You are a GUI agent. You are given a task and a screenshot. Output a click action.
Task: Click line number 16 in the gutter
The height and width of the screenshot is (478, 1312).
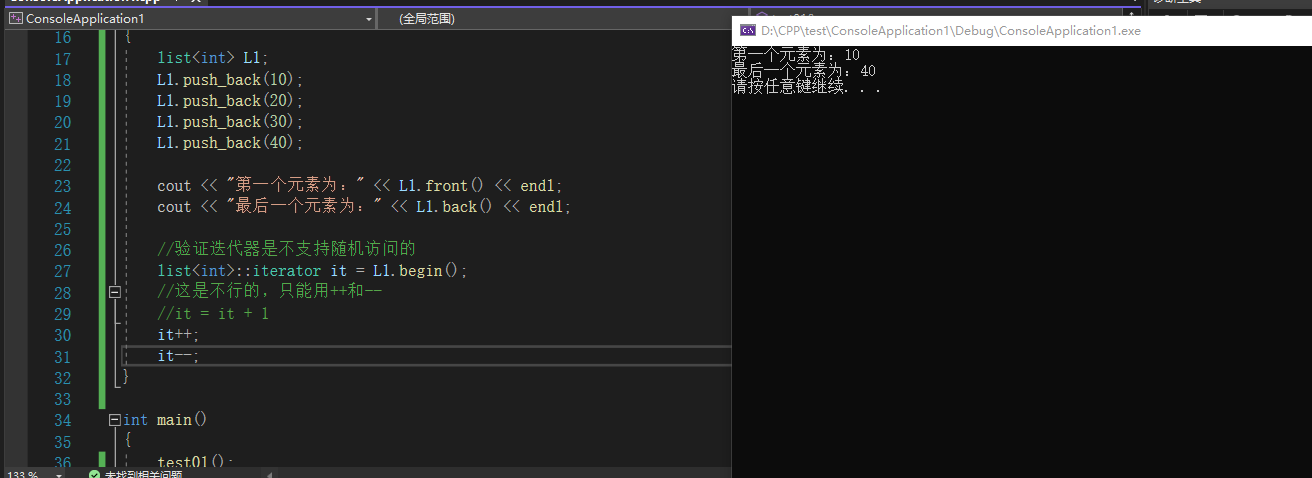(61, 37)
